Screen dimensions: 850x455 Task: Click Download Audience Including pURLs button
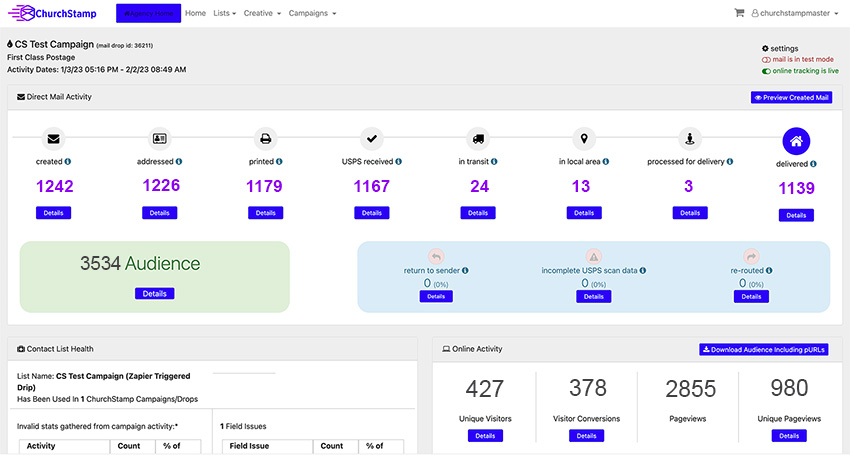[764, 350]
